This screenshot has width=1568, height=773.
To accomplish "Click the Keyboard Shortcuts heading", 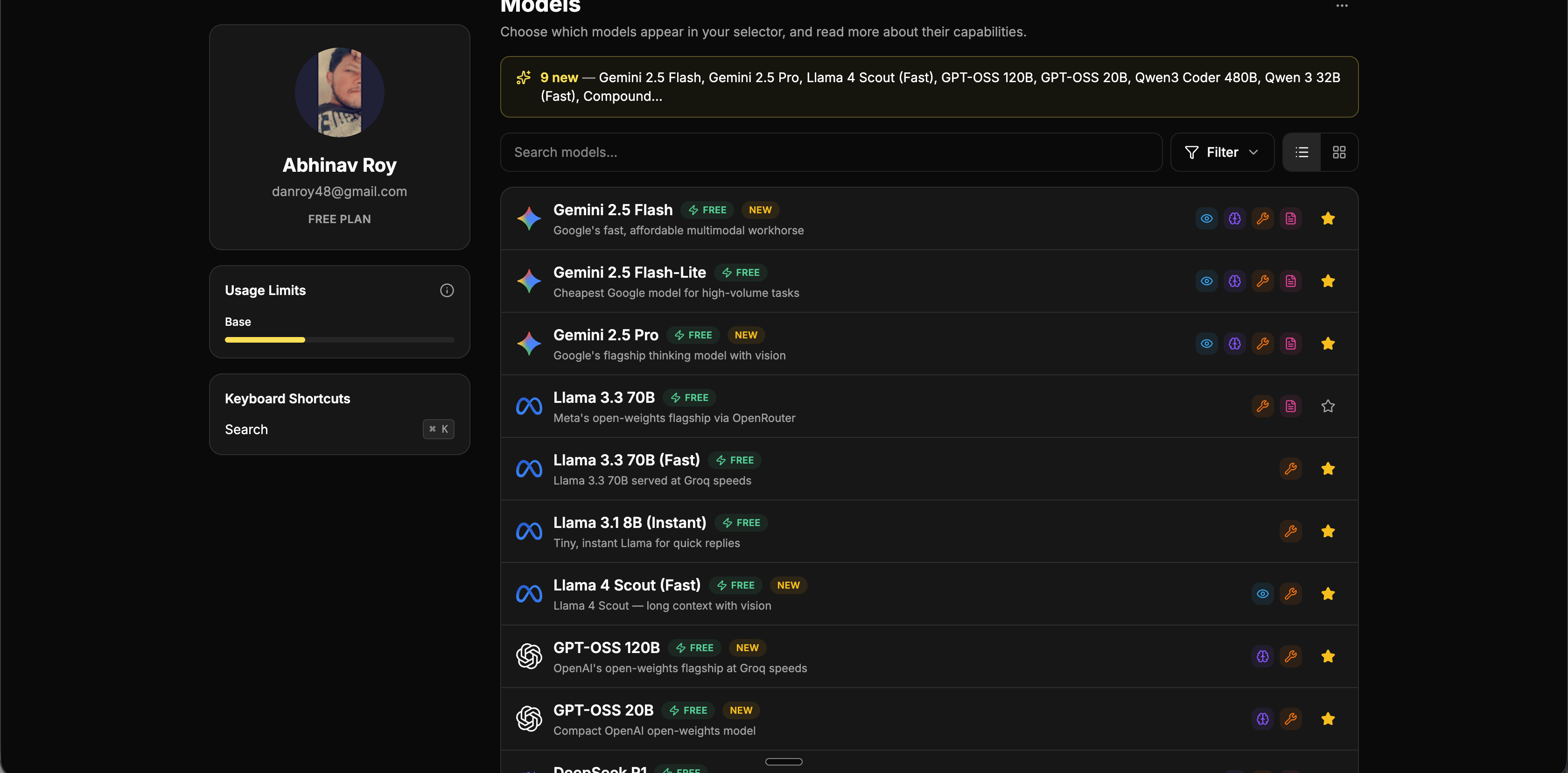I will [287, 399].
